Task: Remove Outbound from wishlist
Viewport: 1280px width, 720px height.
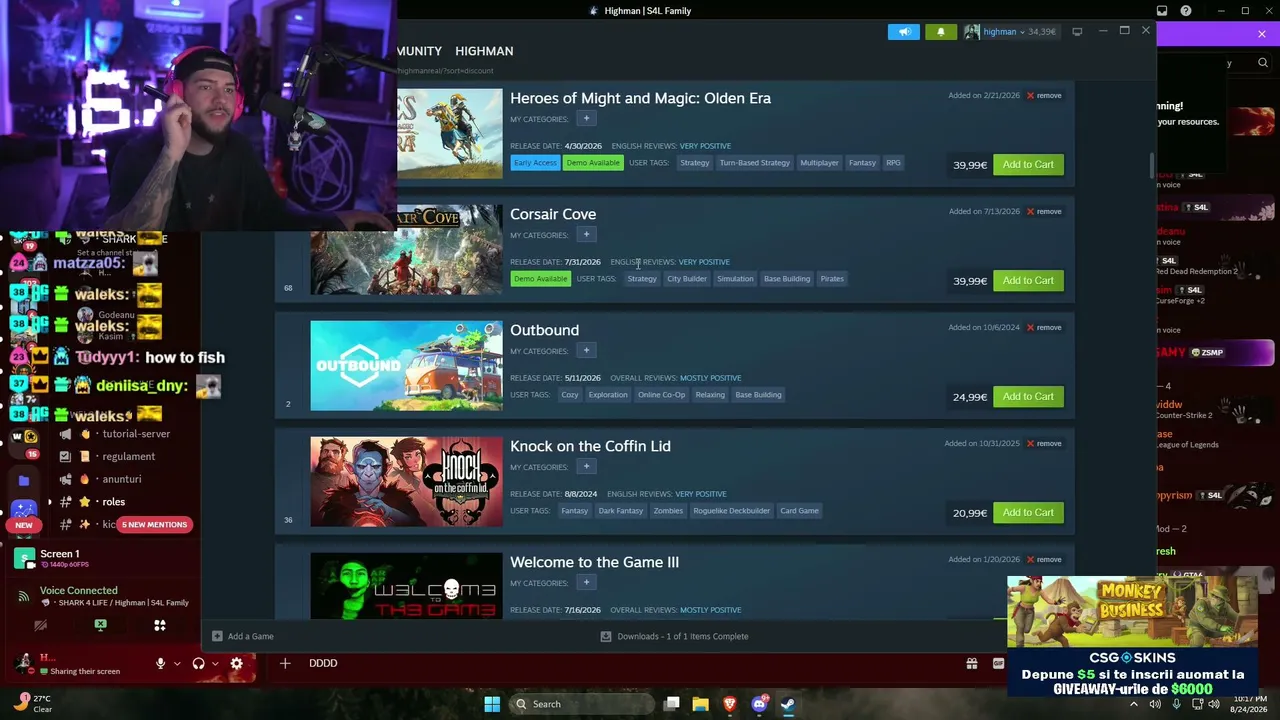Action: [1044, 328]
